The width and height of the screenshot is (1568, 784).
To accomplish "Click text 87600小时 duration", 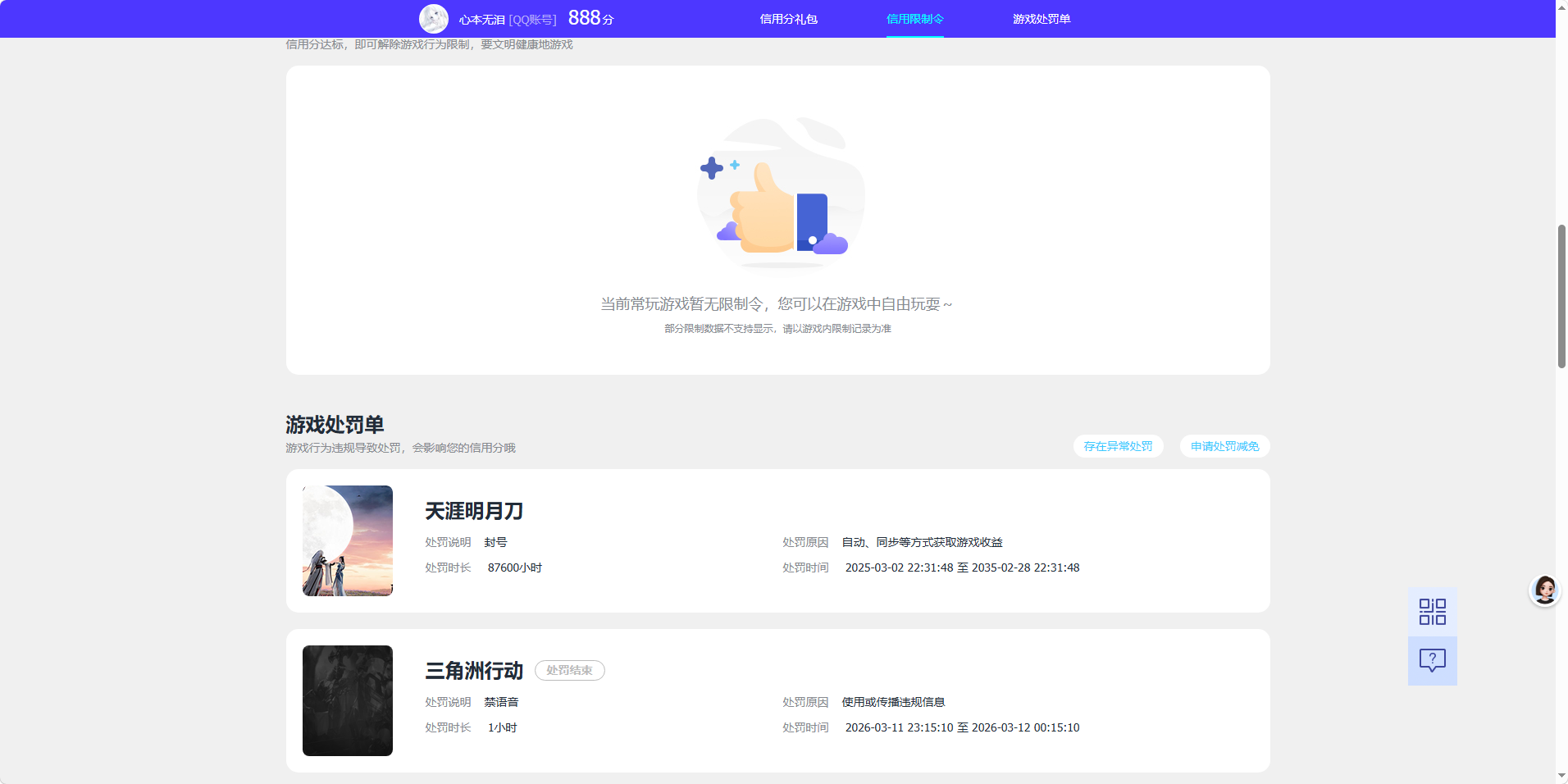I will 515,567.
